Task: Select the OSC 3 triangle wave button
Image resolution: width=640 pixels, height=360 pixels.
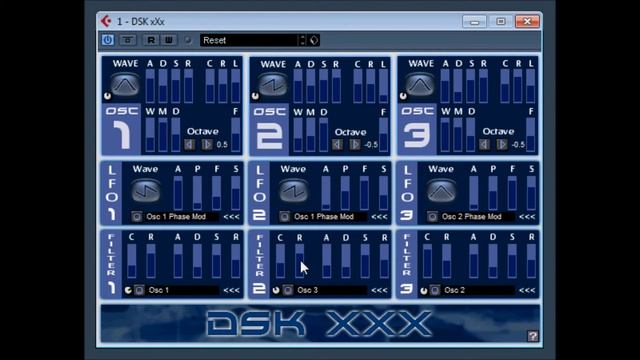Action: [420, 84]
